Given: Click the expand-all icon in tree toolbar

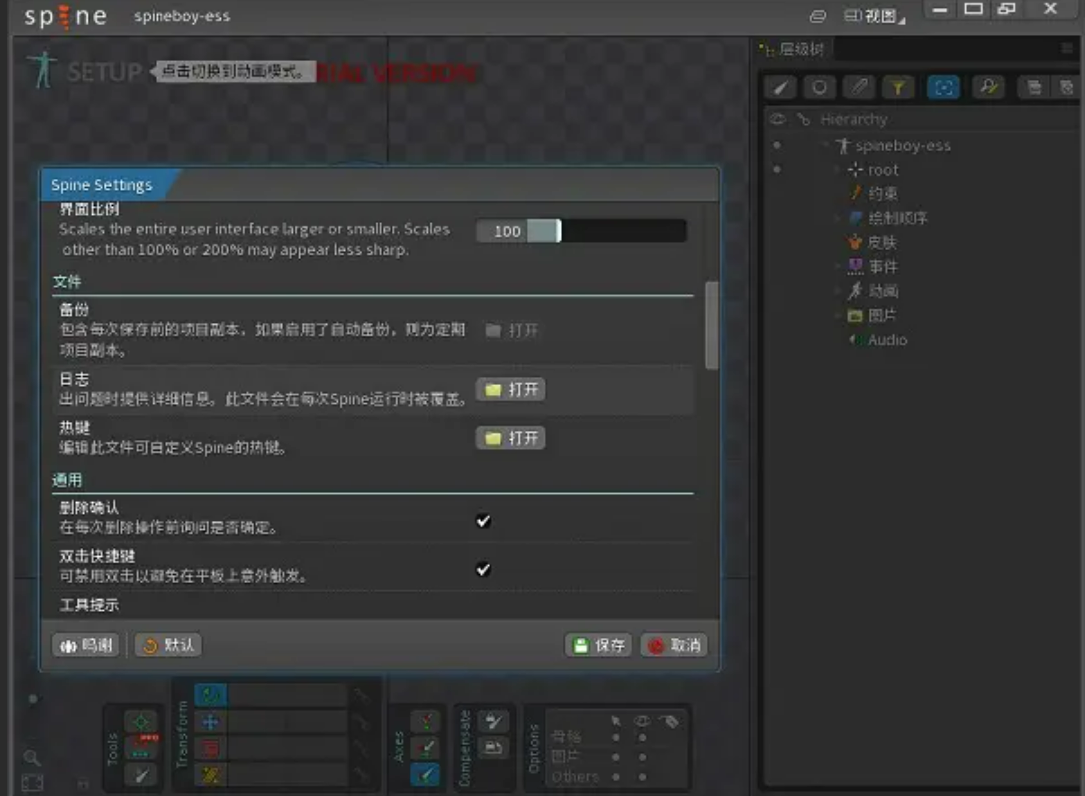Looking at the screenshot, I should click(x=1034, y=87).
